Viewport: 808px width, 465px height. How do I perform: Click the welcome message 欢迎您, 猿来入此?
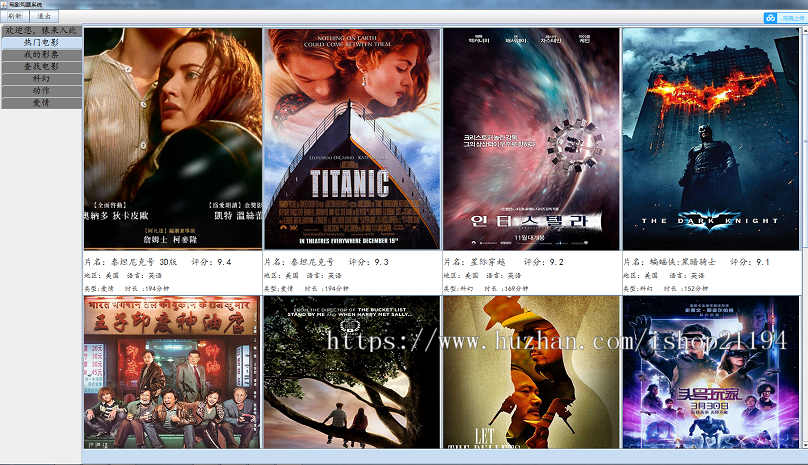pyautogui.click(x=41, y=30)
